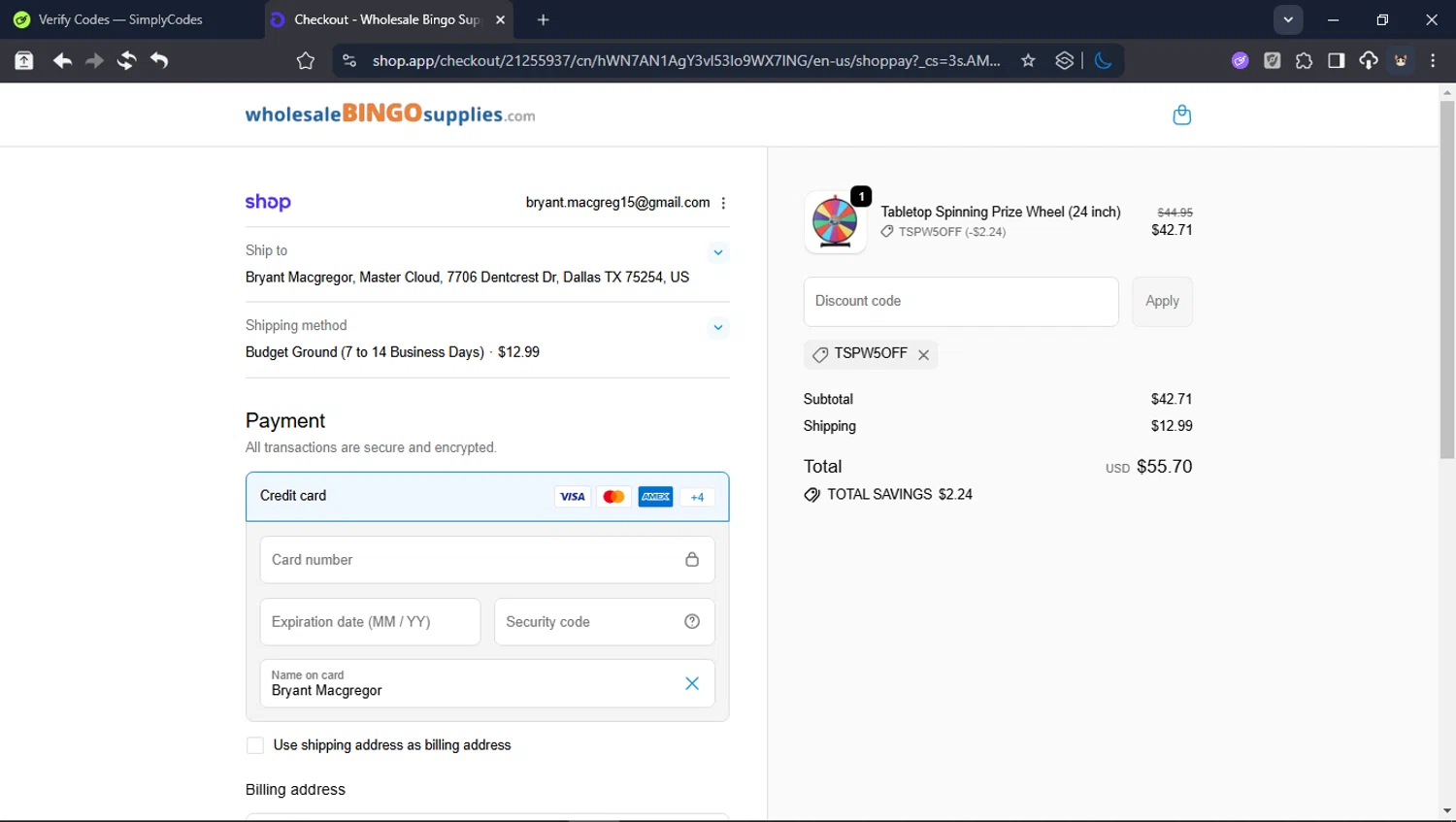Reload the current page
The width and height of the screenshot is (1456, 822).
point(126,60)
